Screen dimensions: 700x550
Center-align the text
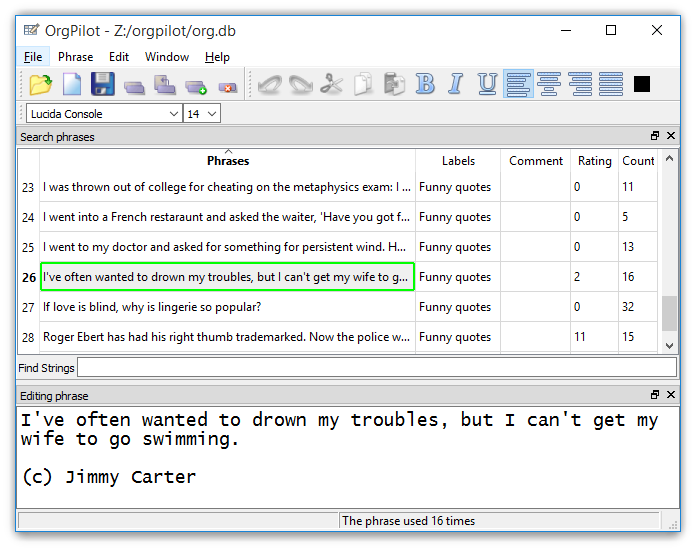pos(549,84)
